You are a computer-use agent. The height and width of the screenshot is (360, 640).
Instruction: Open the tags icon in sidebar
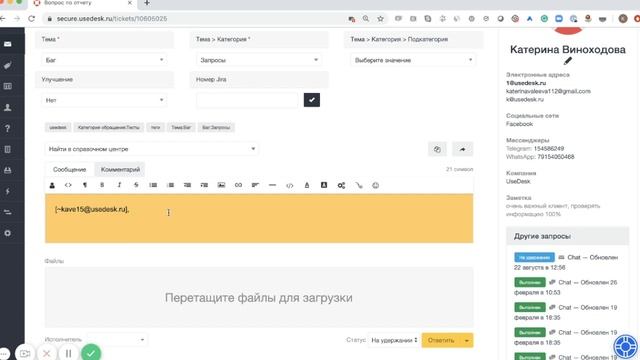(x=8, y=65)
